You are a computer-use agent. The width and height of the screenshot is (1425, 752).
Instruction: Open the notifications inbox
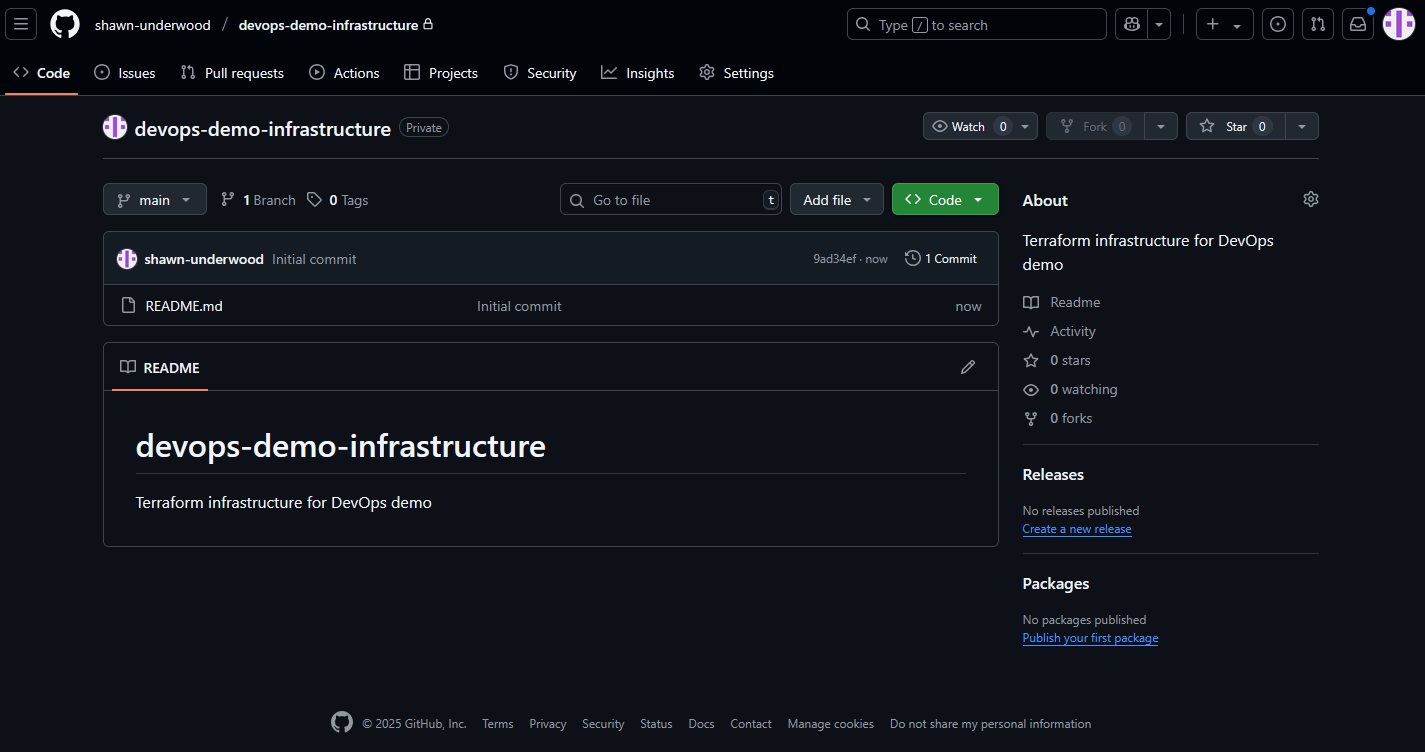click(1358, 24)
